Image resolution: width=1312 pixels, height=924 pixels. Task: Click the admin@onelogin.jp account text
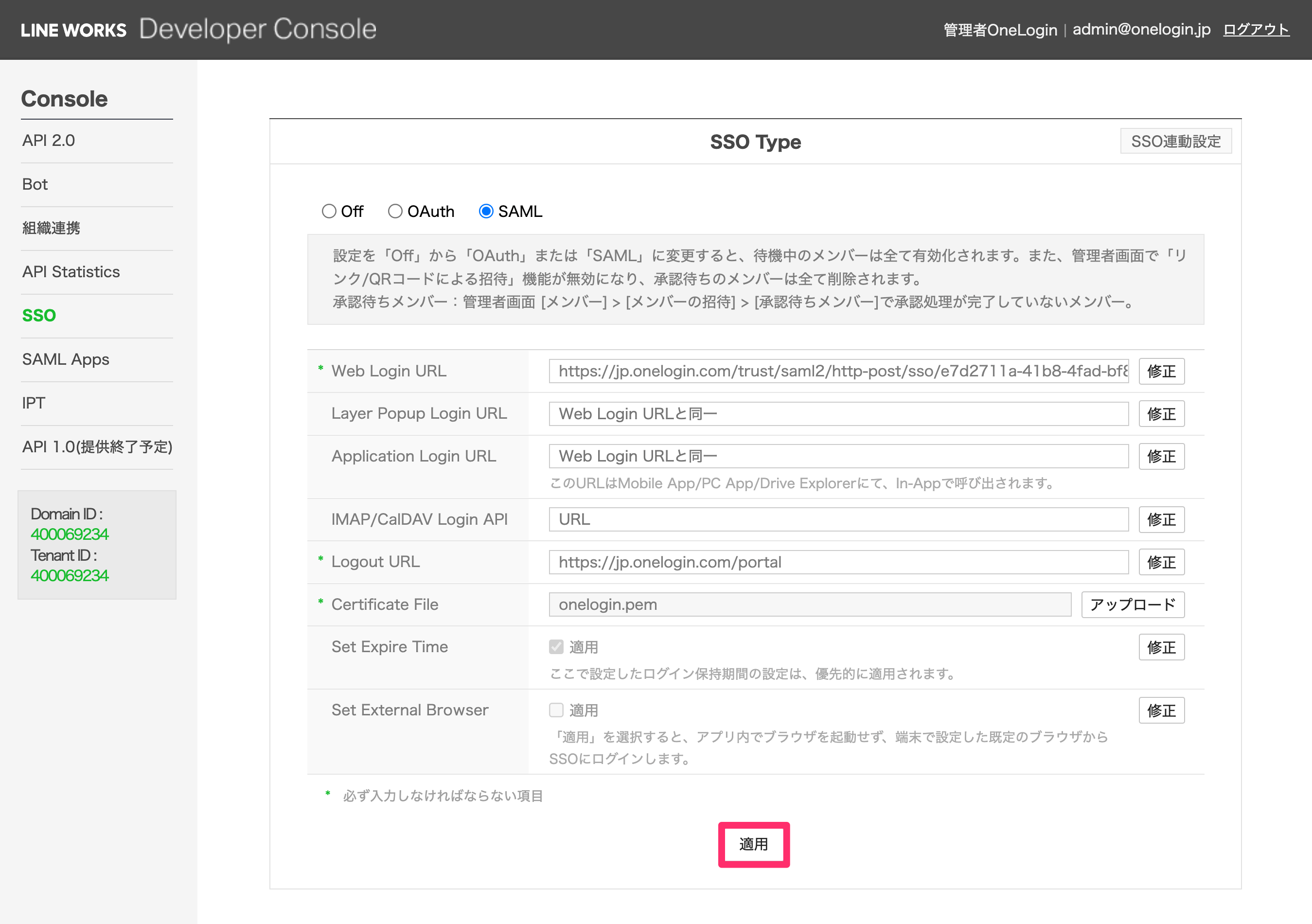(x=1142, y=30)
